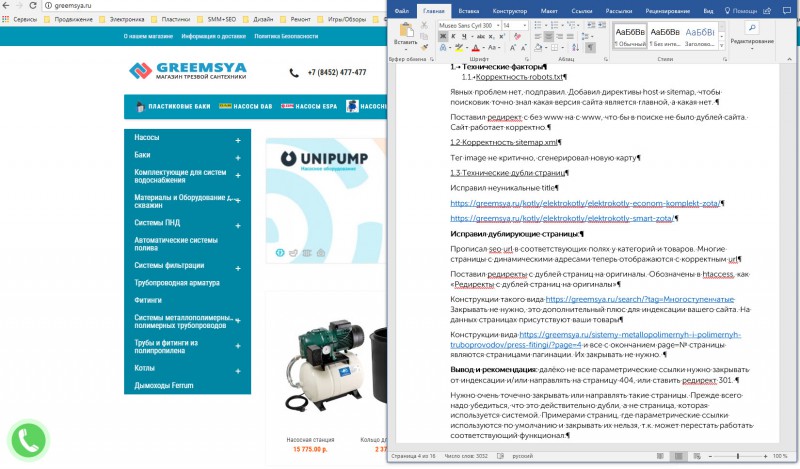This screenshot has width=800, height=469.
Task: Switch to the Макет ribbon tab
Action: coord(549,11)
